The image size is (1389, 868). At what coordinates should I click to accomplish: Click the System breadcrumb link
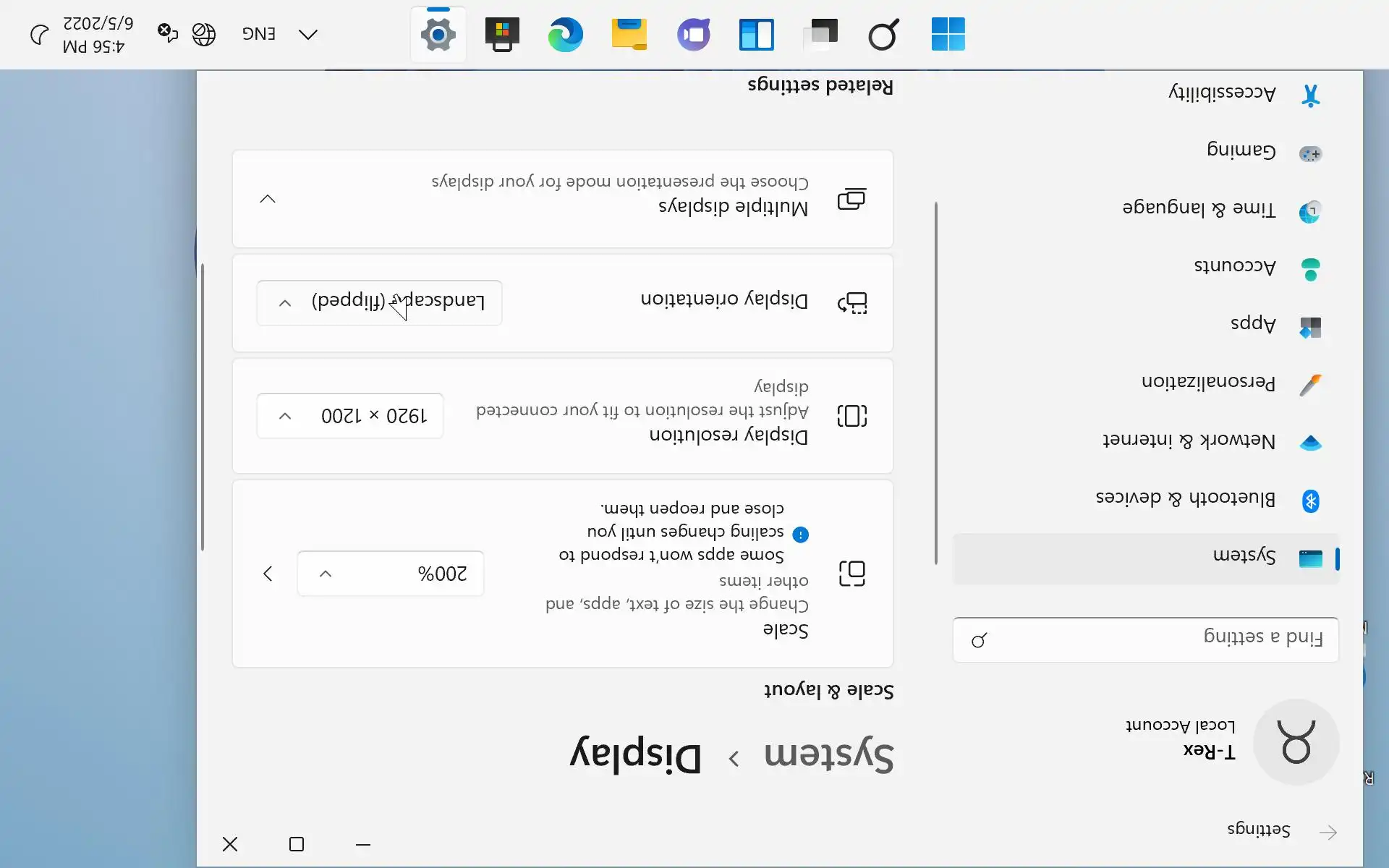829,756
